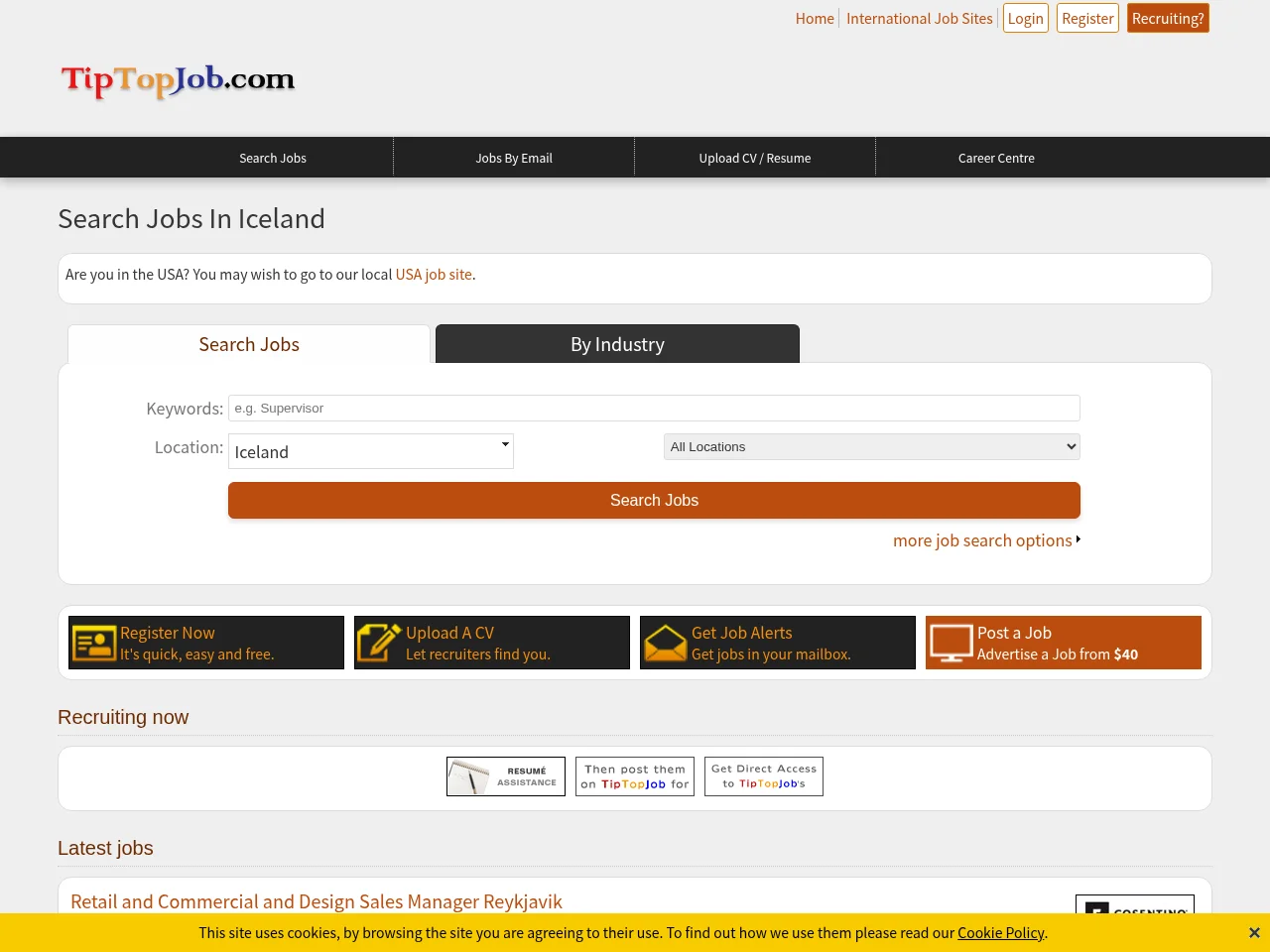This screenshot has width=1270, height=952.
Task: Dismiss the cookie notice with the X
Action: pyautogui.click(x=1254, y=933)
